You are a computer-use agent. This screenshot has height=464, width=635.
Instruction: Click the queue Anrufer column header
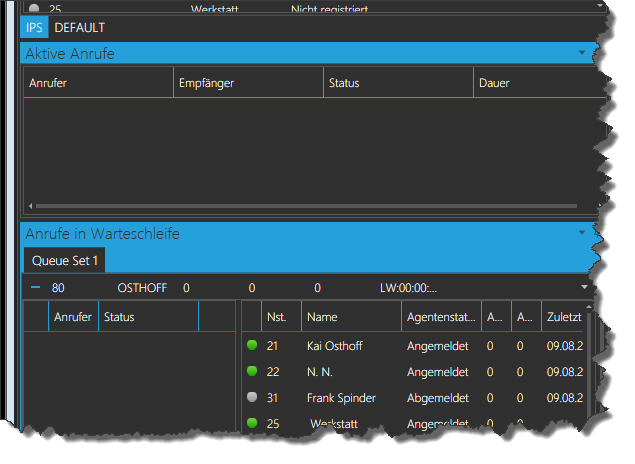[73, 317]
